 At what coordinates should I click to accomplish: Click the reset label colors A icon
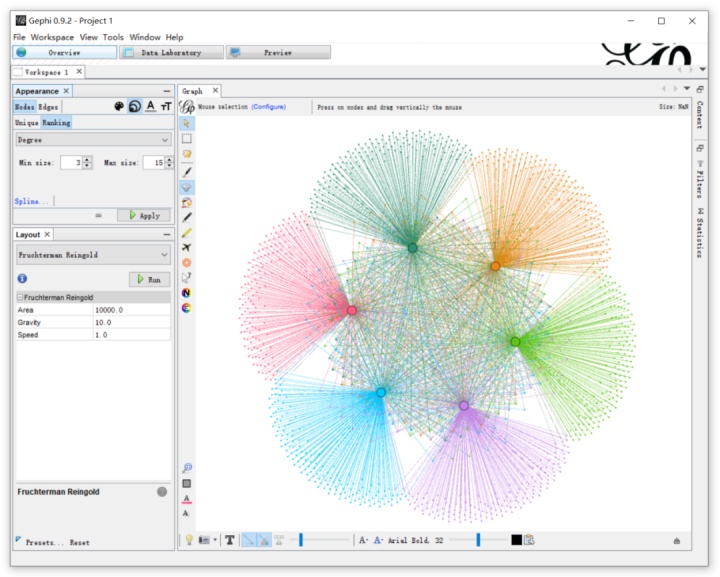pyautogui.click(x=186, y=499)
